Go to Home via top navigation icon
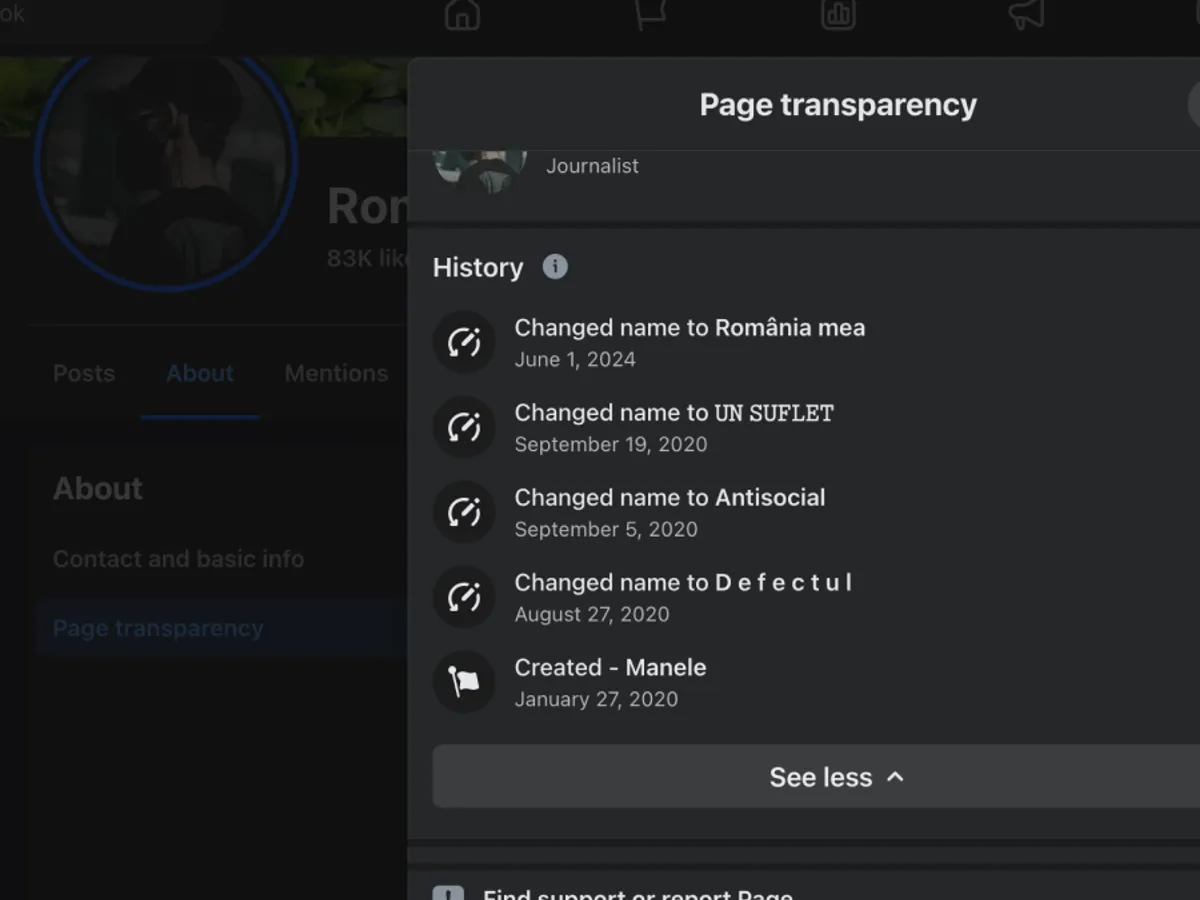1200x900 pixels. 462,15
